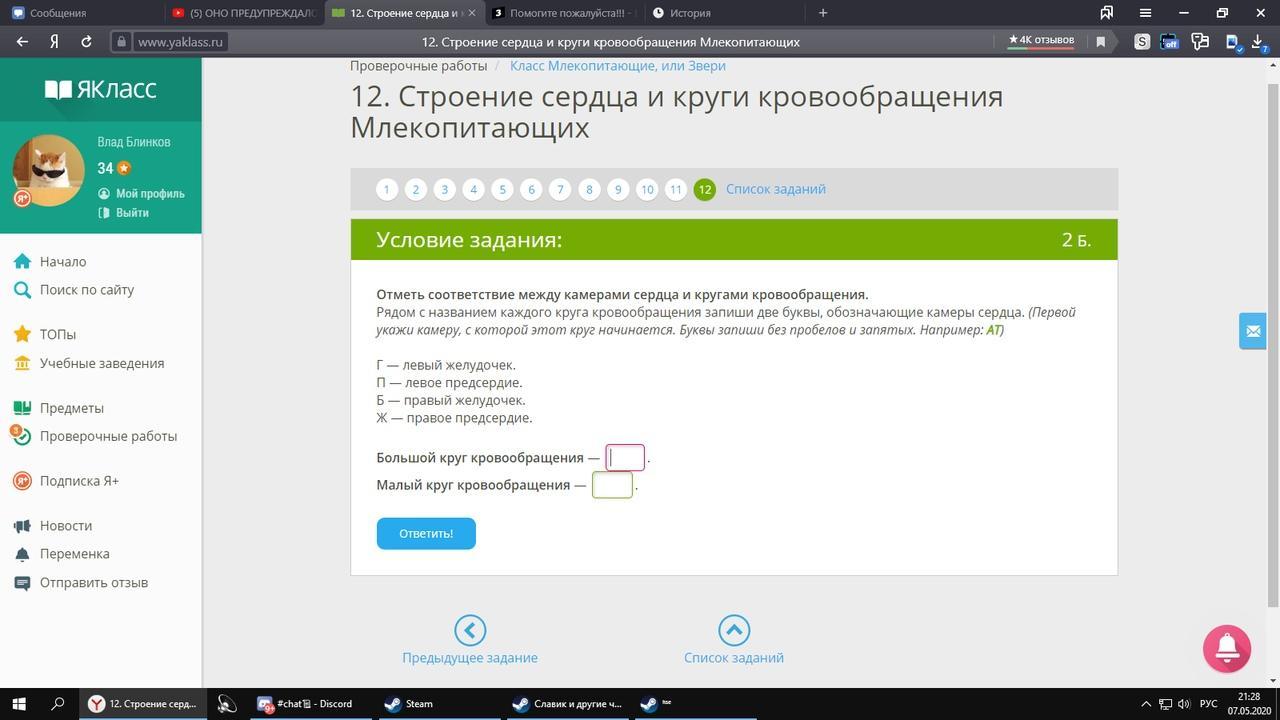1280x720 pixels.
Task: Go back with the browser back arrow
Action: (x=22, y=42)
